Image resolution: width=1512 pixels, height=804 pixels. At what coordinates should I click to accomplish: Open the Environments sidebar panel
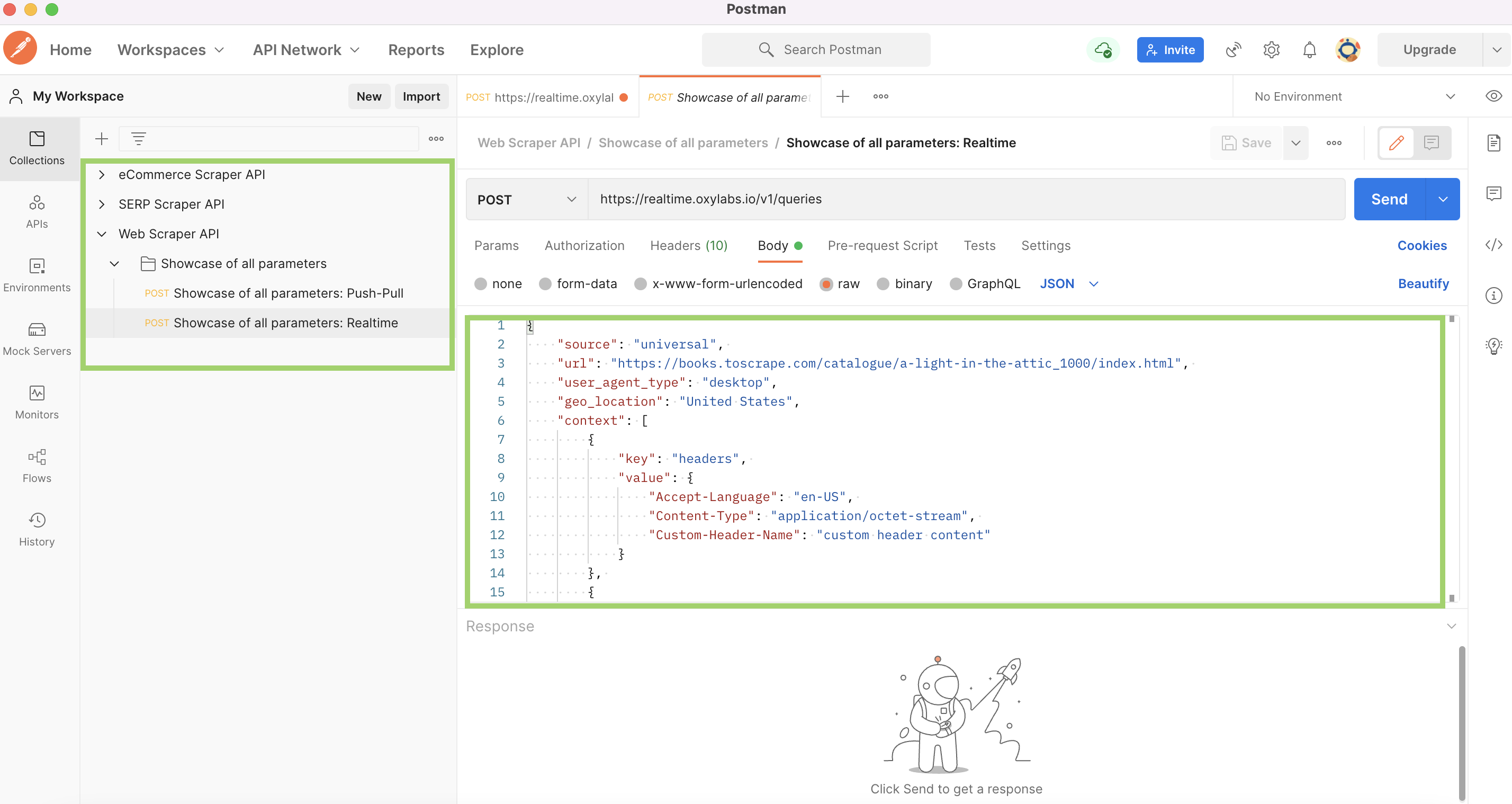[37, 275]
